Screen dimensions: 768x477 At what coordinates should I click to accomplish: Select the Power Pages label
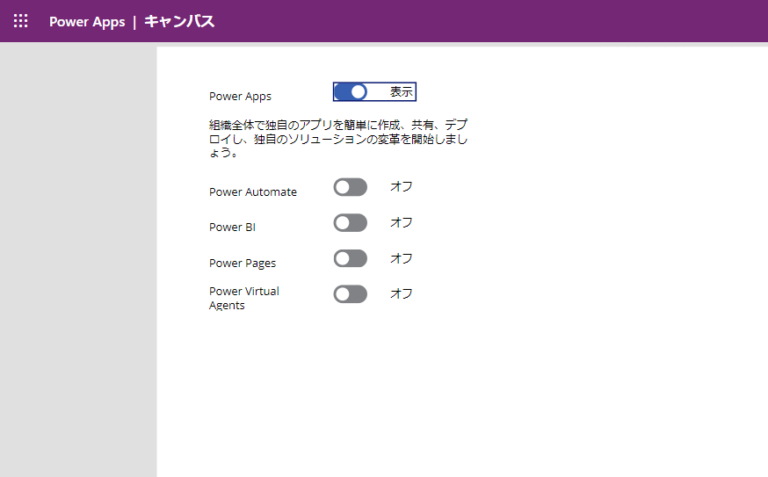point(242,263)
